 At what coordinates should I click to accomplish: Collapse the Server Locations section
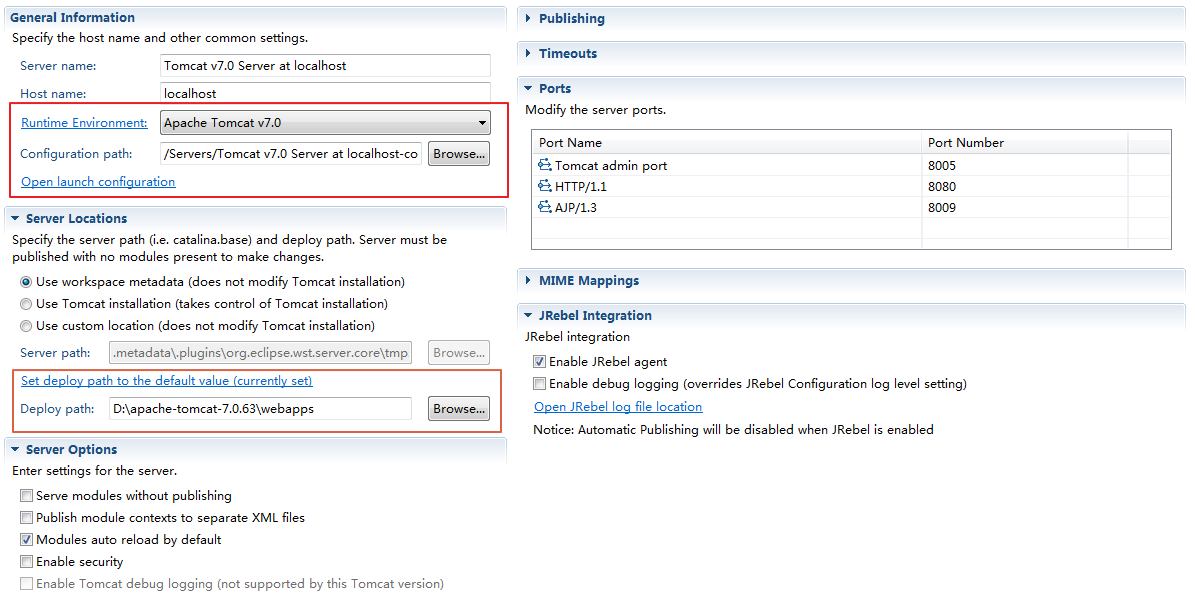click(15, 218)
